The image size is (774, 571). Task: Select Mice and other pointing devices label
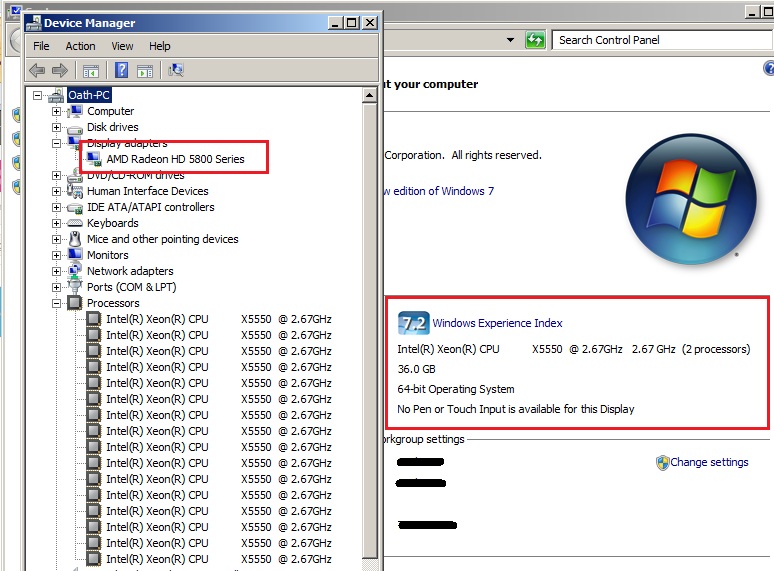point(162,239)
